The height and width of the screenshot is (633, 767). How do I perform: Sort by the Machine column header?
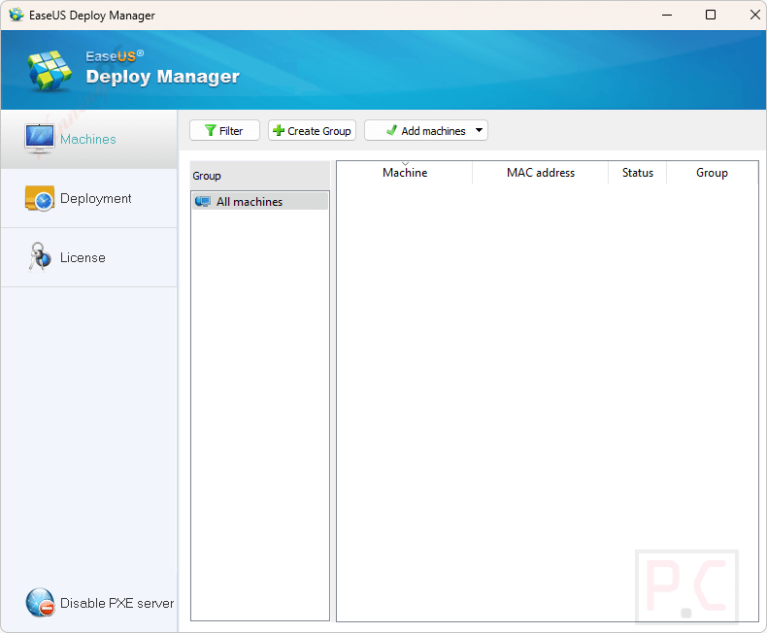(405, 173)
